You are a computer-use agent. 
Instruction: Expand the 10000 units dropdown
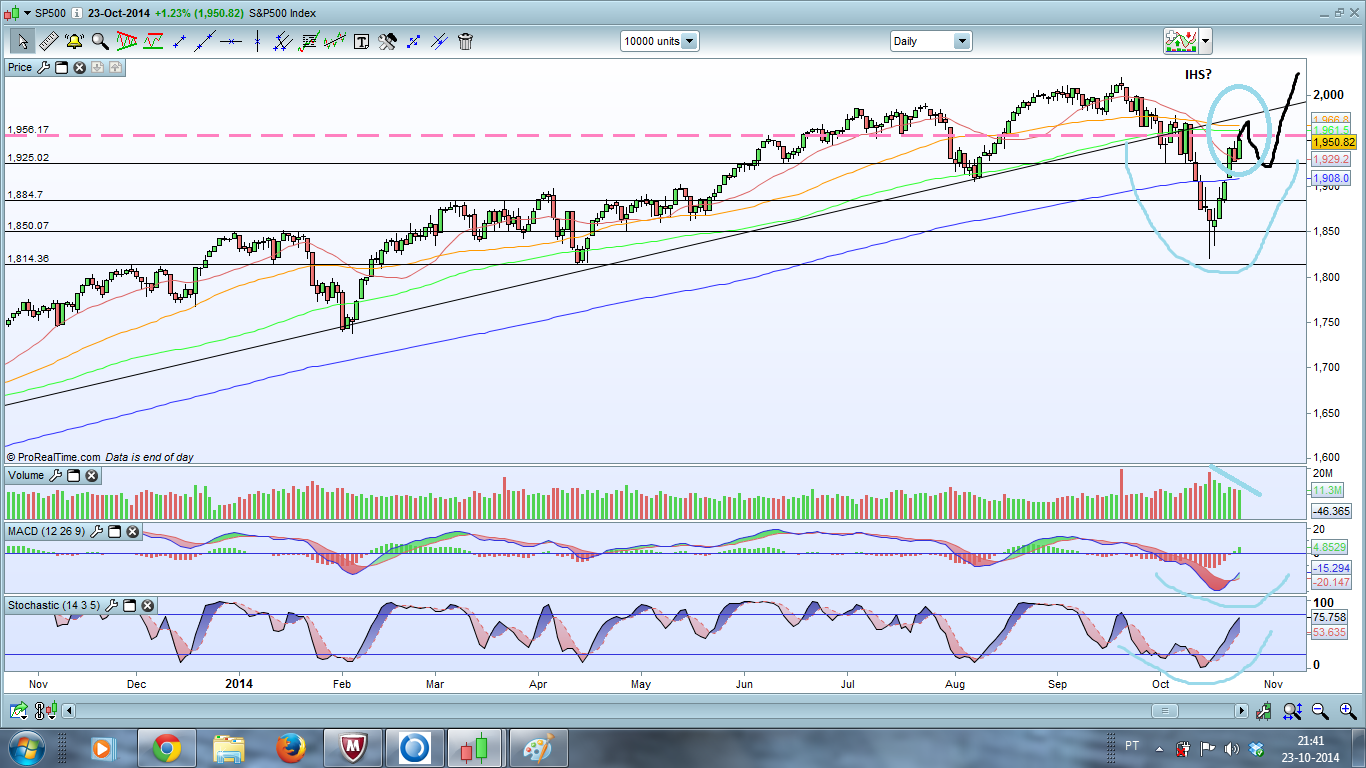pyautogui.click(x=689, y=41)
